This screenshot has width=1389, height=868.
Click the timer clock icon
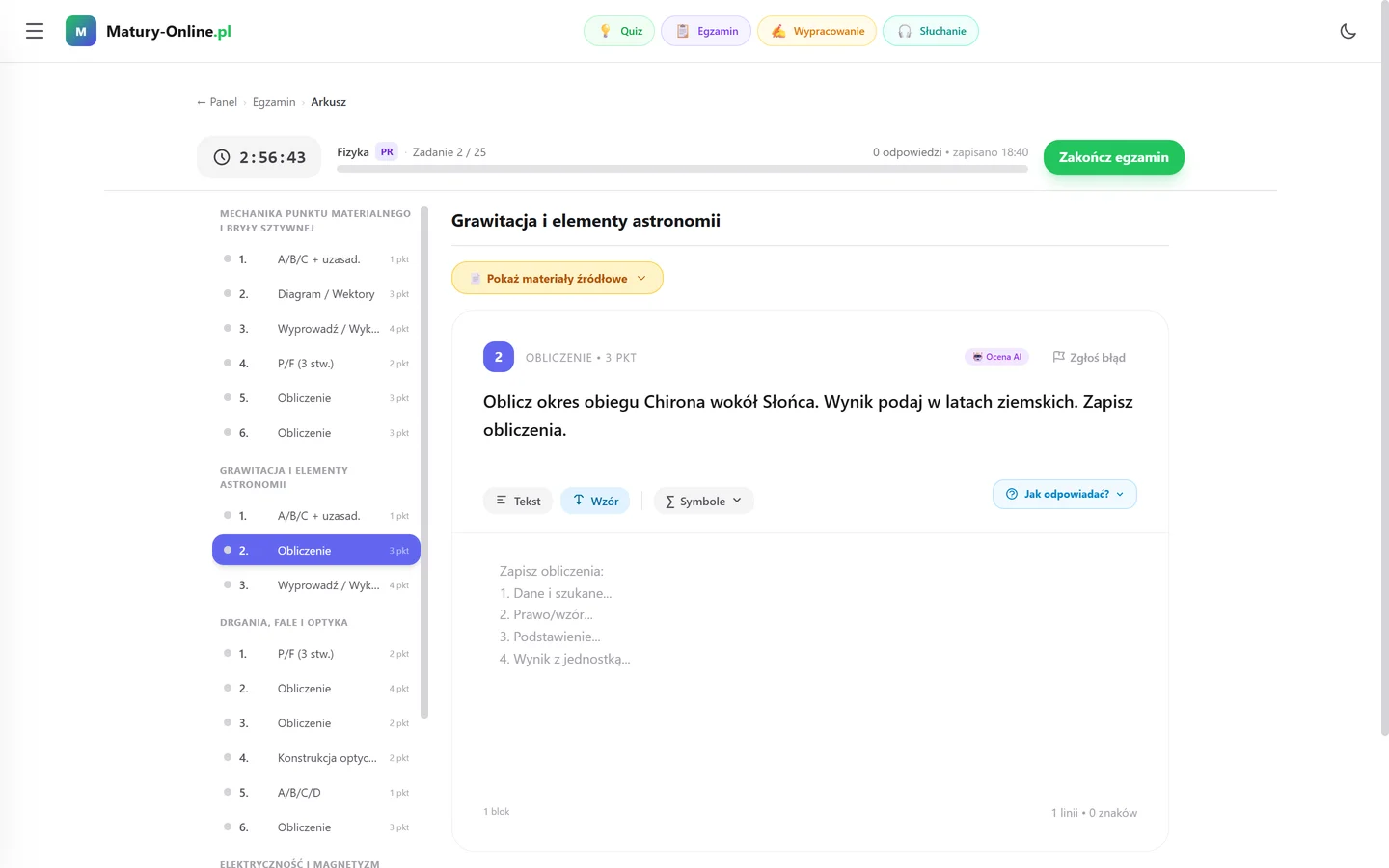click(222, 157)
